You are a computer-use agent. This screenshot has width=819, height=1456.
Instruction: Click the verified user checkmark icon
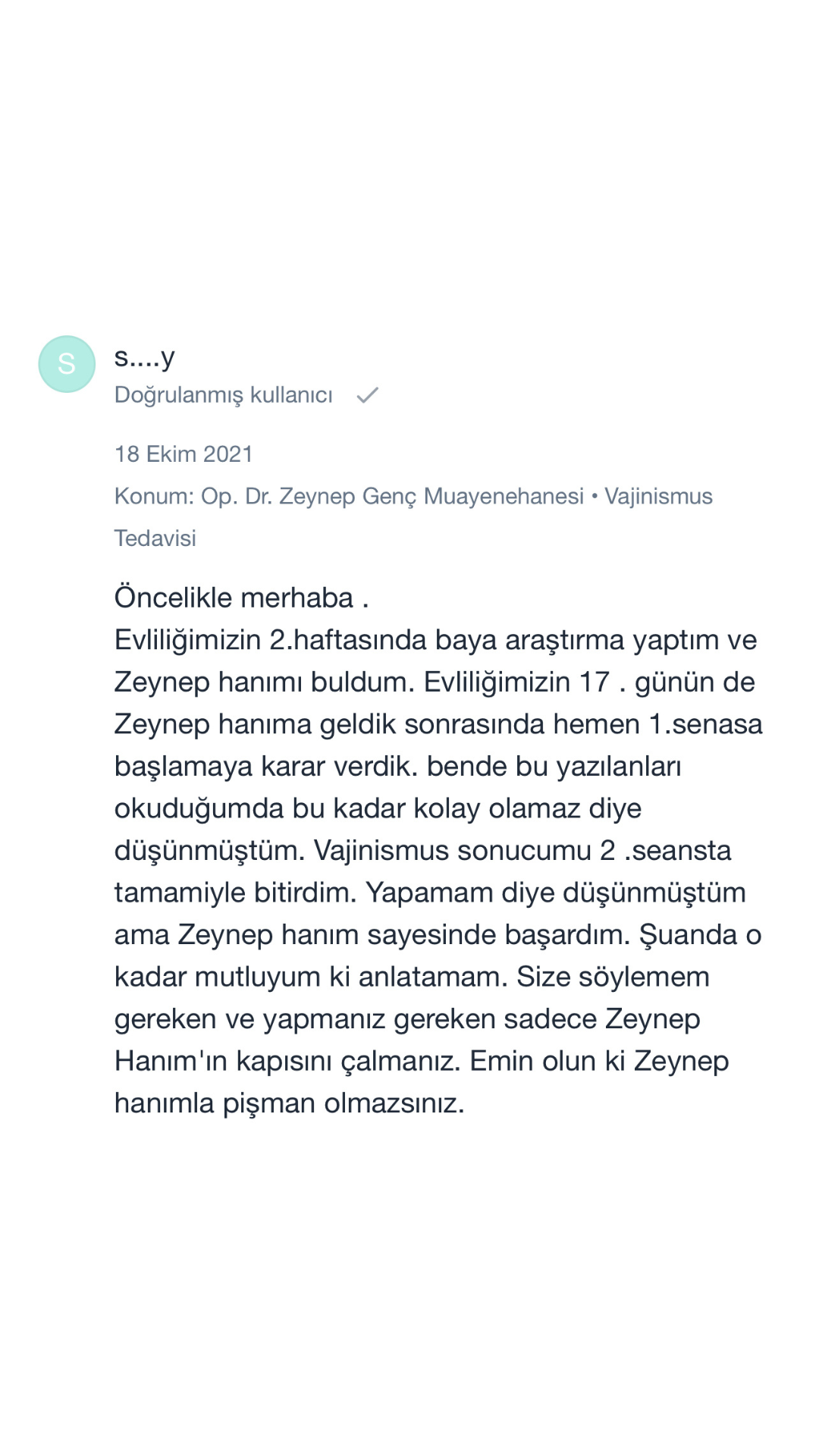point(368,395)
